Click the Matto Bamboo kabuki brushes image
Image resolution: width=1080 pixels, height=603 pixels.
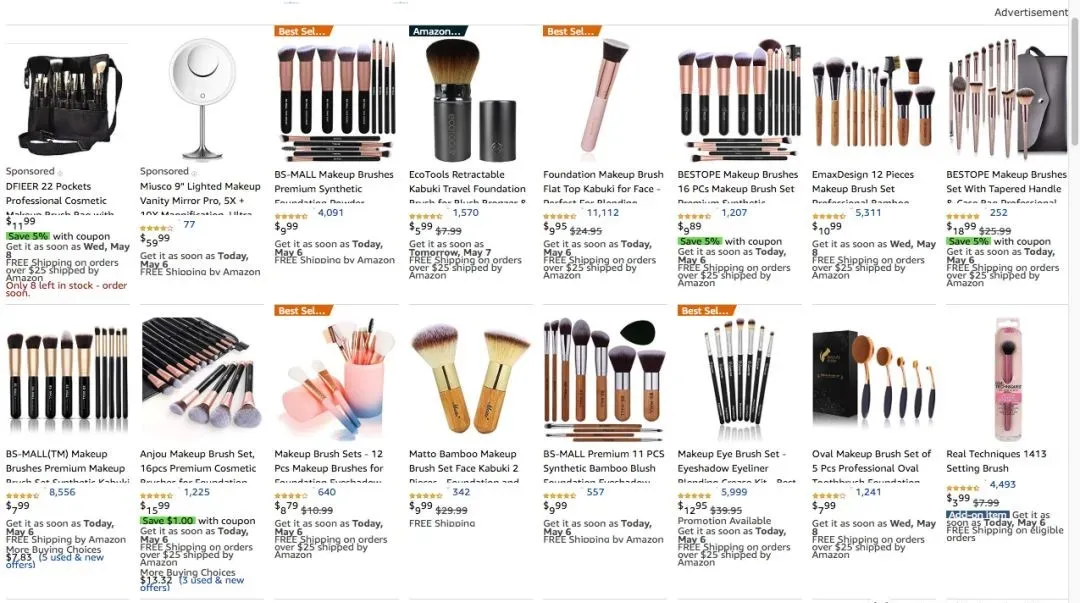[468, 378]
